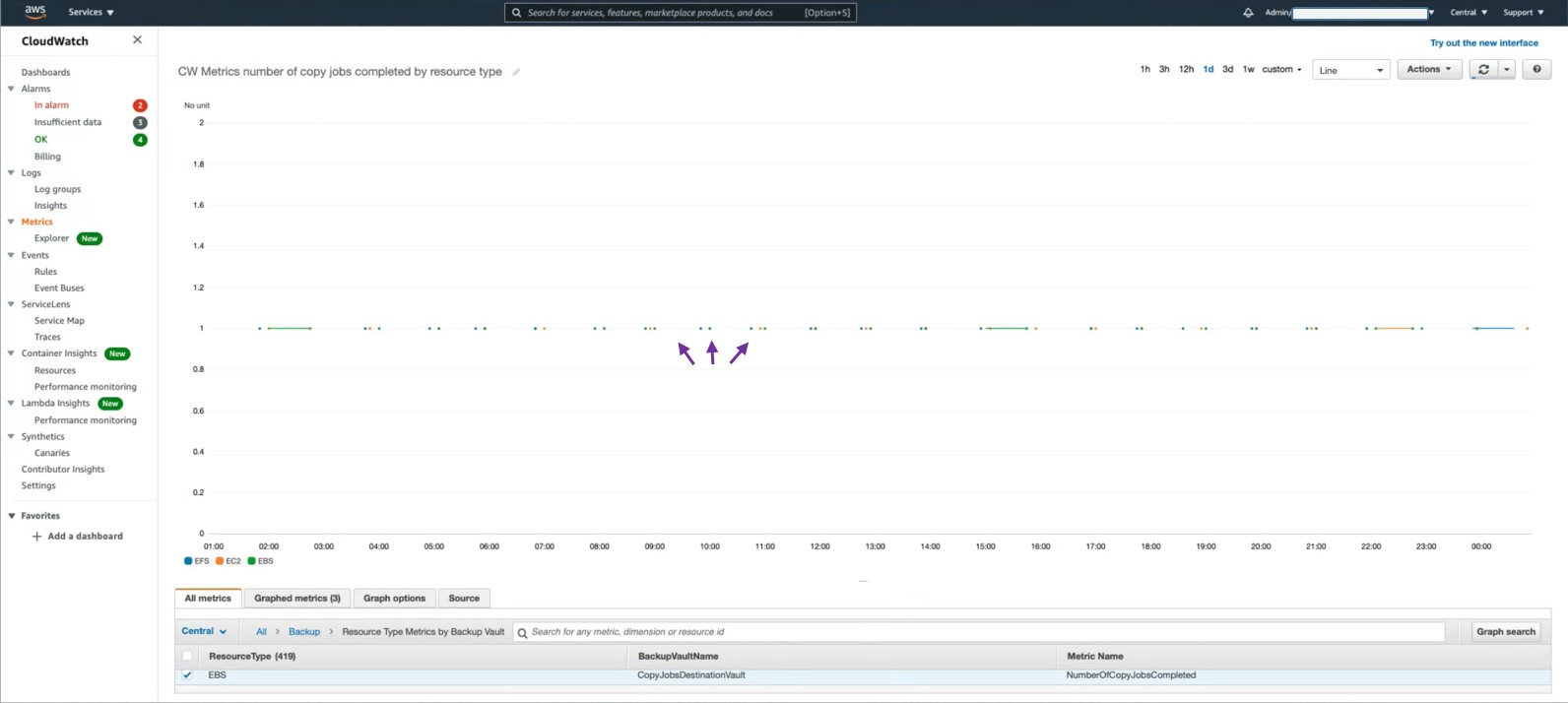Open the Line graph type dropdown

pos(1351,70)
